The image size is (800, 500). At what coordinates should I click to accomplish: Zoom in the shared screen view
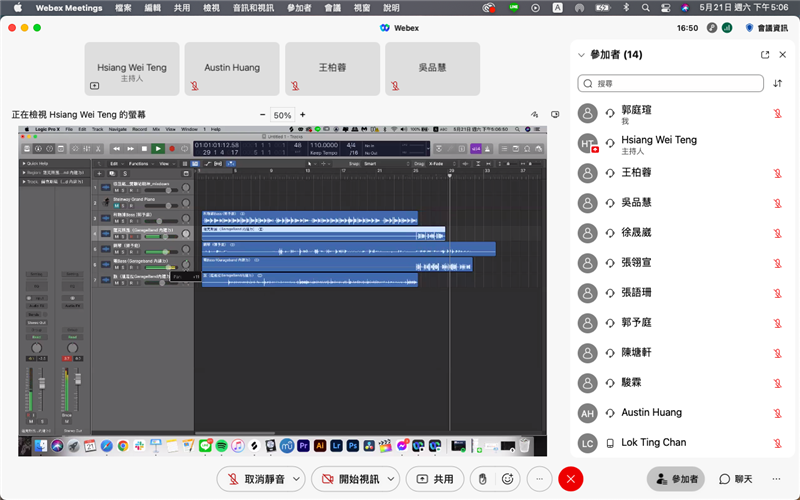[303, 115]
